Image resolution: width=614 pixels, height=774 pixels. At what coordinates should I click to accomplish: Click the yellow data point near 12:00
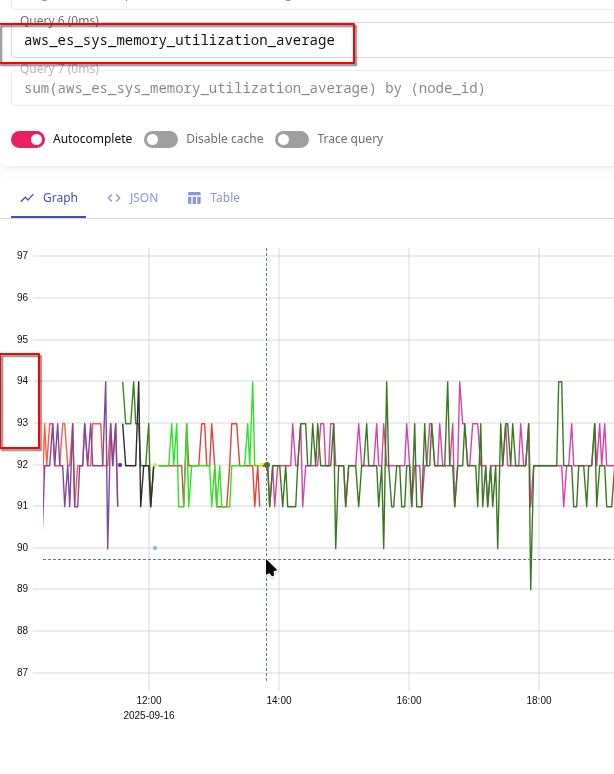click(155, 465)
